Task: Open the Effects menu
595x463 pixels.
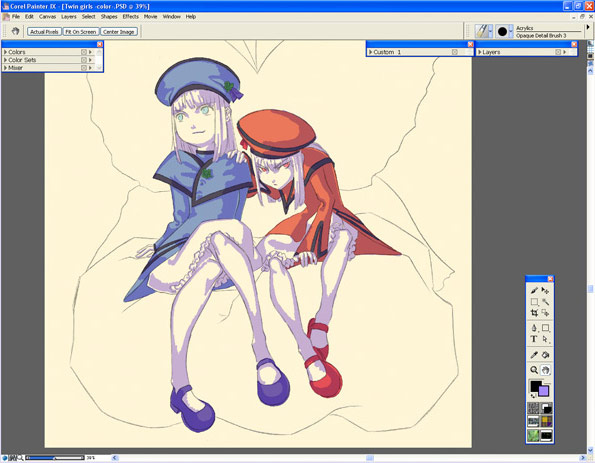Action: coord(131,17)
